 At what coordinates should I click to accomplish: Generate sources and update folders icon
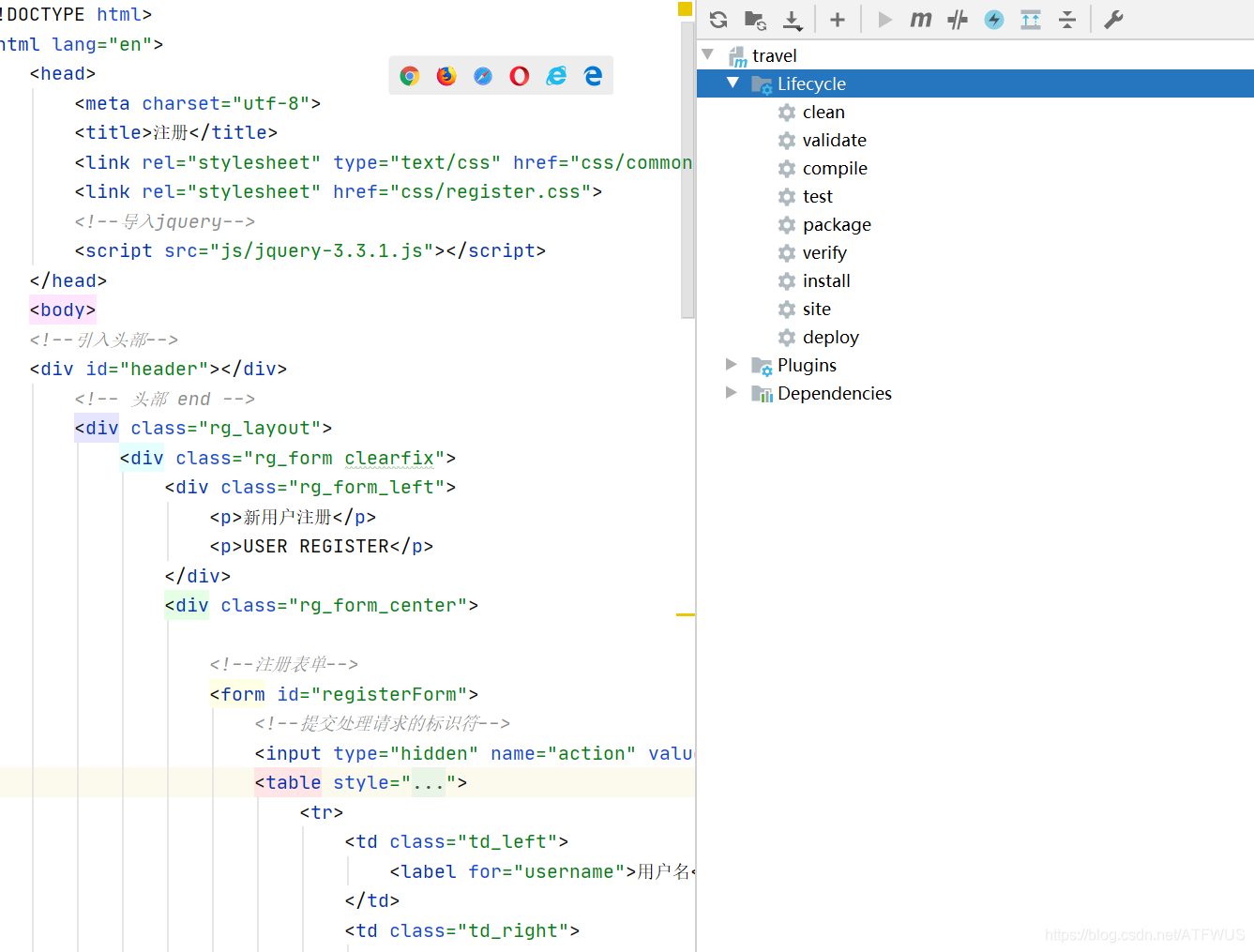coord(755,20)
